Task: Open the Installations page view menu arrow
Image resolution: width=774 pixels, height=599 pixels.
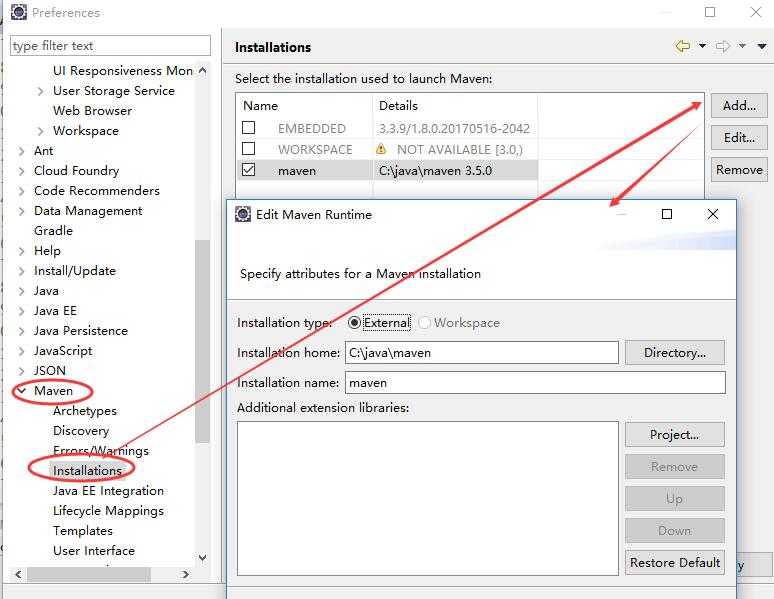Action: (762, 46)
